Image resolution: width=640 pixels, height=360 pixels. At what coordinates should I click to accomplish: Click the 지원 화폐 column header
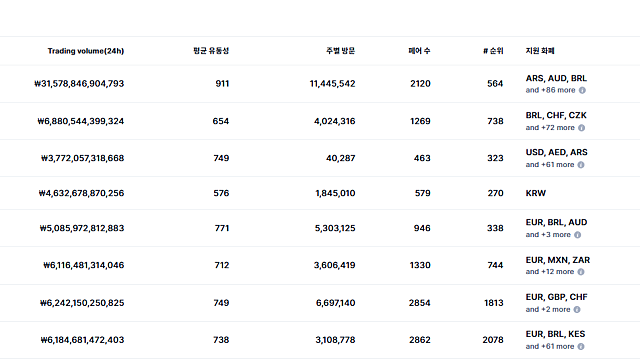coord(540,51)
